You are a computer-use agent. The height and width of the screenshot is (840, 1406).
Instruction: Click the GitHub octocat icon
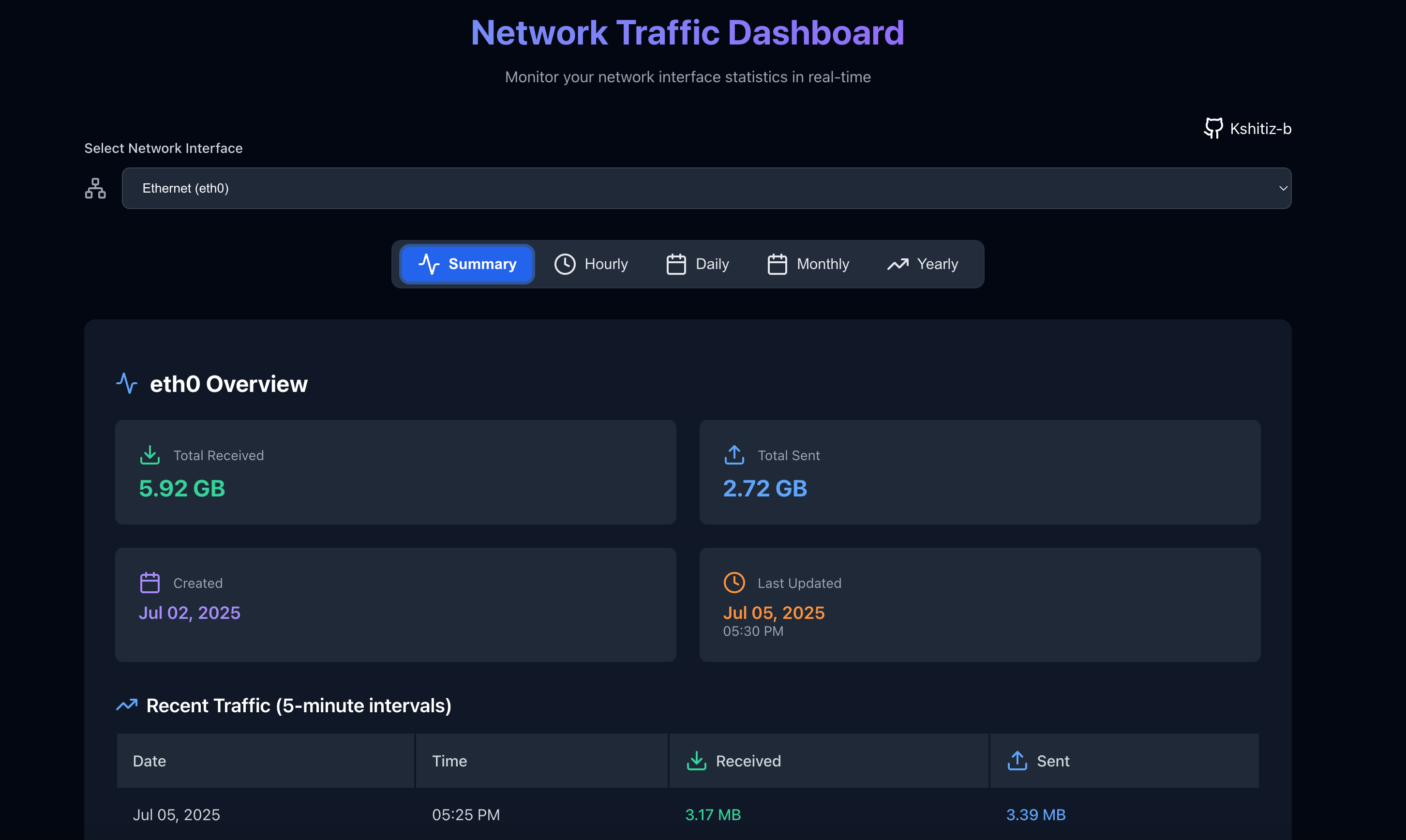tap(1212, 129)
